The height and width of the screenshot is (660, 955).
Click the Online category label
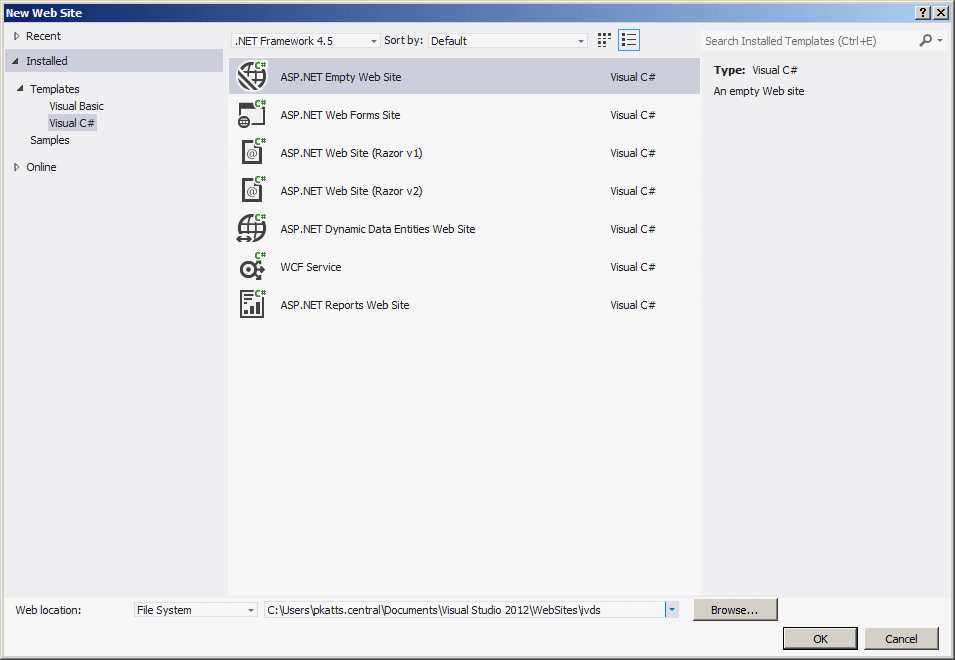click(41, 167)
